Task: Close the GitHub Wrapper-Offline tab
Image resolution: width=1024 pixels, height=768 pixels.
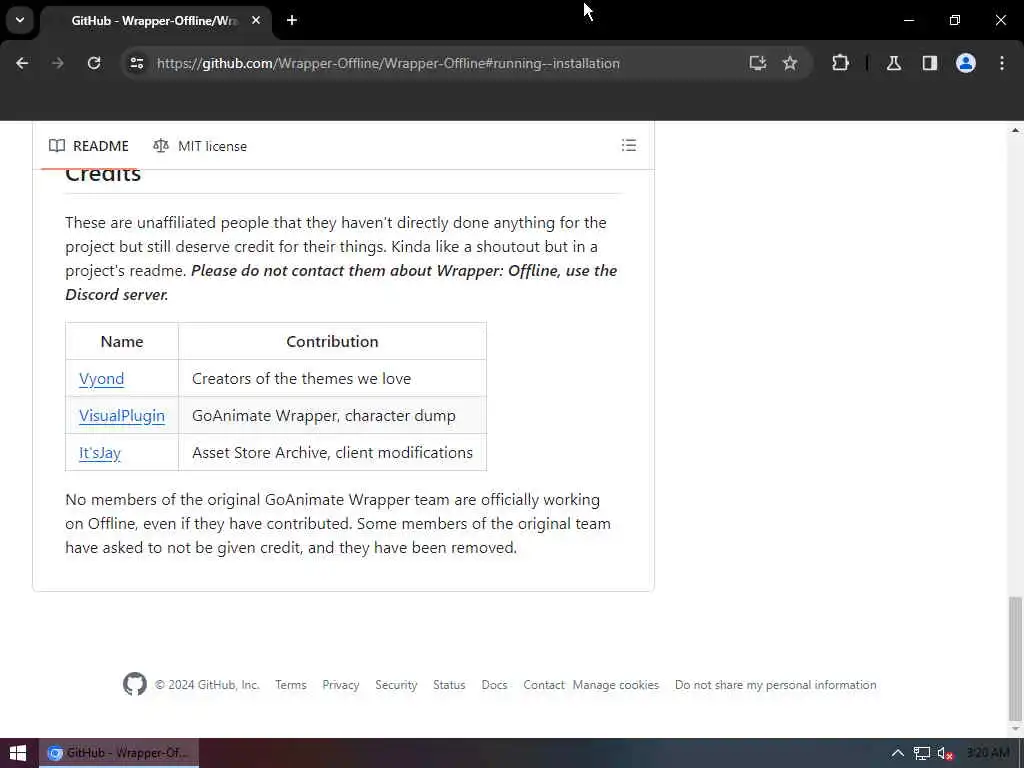Action: pos(256,20)
